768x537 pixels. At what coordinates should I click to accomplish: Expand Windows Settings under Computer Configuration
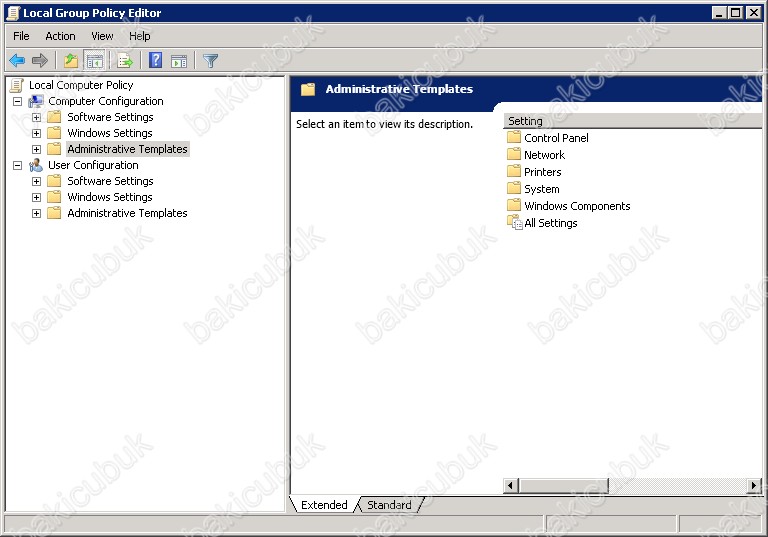point(36,133)
